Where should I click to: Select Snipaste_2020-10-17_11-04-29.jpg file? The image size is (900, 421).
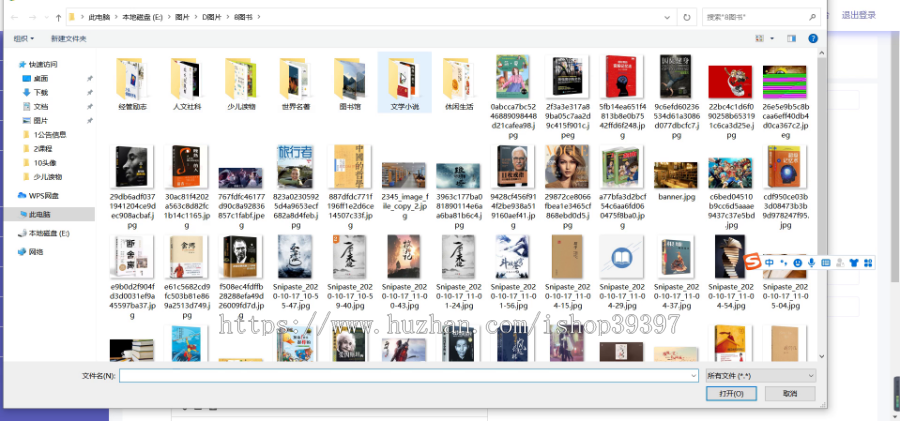(x=621, y=272)
